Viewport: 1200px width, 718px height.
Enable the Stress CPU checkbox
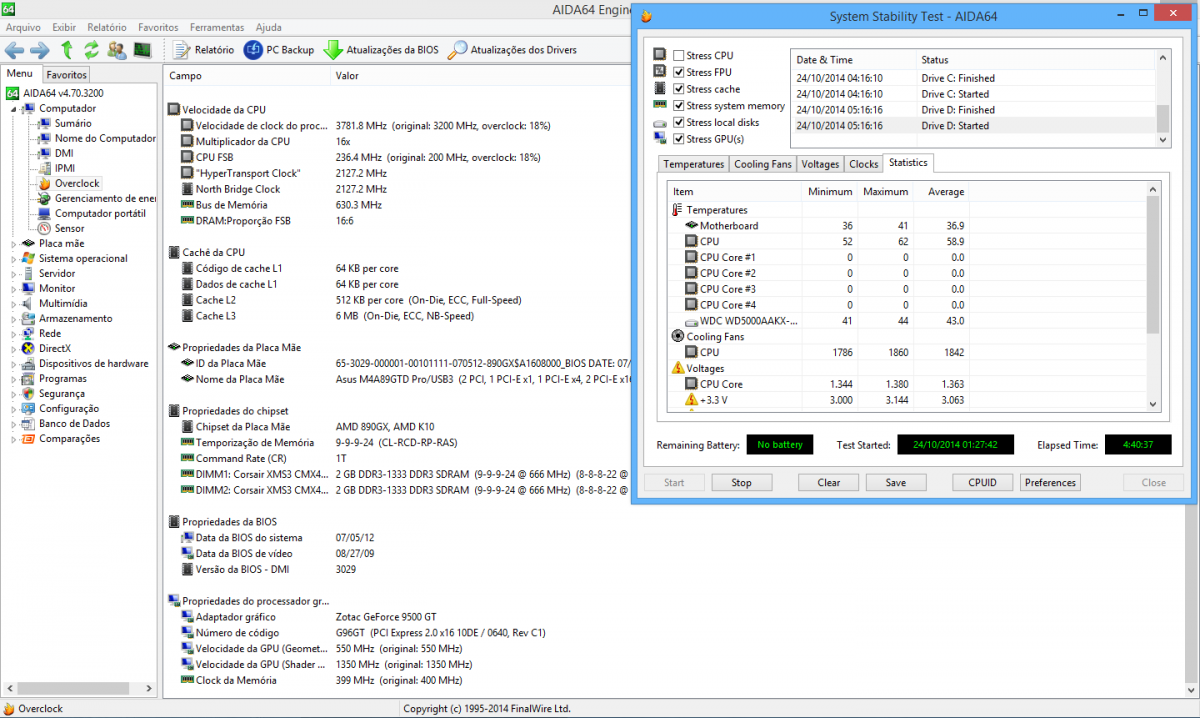click(679, 56)
